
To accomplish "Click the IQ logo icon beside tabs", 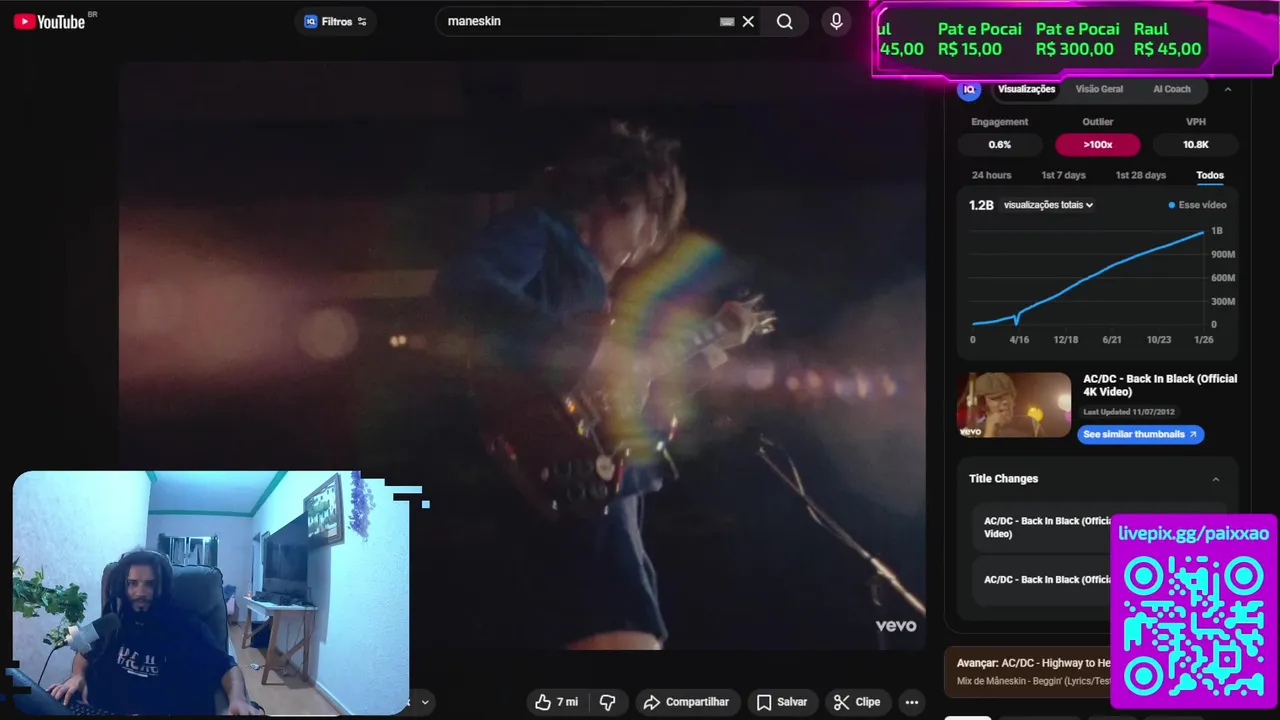I will pos(969,89).
